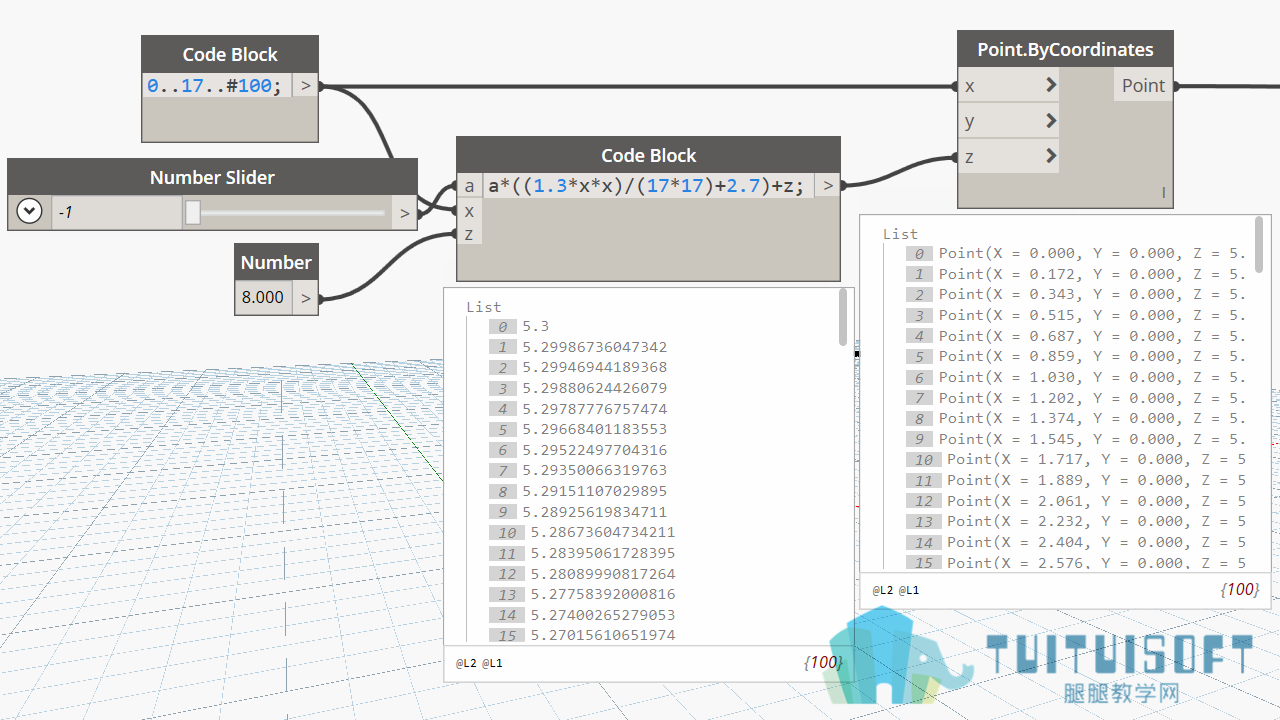Edit the 0..17..#100 code text
This screenshot has width=1280, height=720.
point(214,86)
